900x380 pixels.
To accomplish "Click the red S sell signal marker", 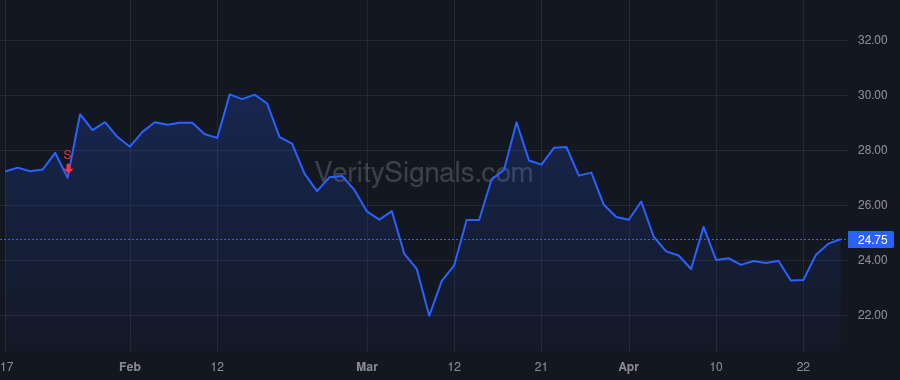I will pos(68,161).
